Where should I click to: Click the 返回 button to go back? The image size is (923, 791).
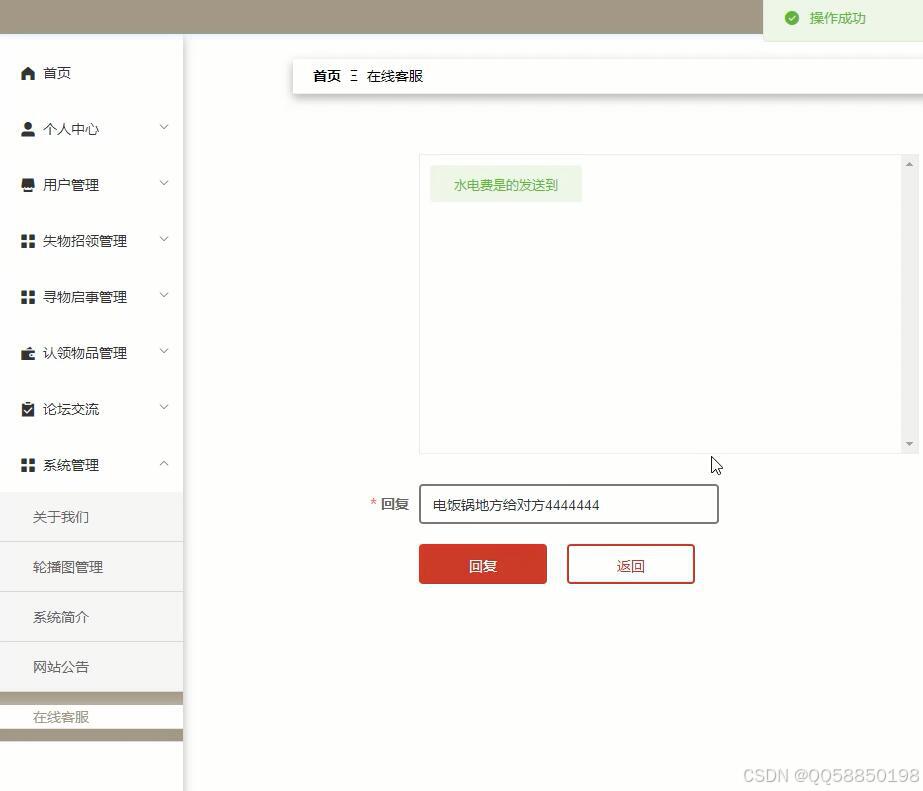(630, 564)
